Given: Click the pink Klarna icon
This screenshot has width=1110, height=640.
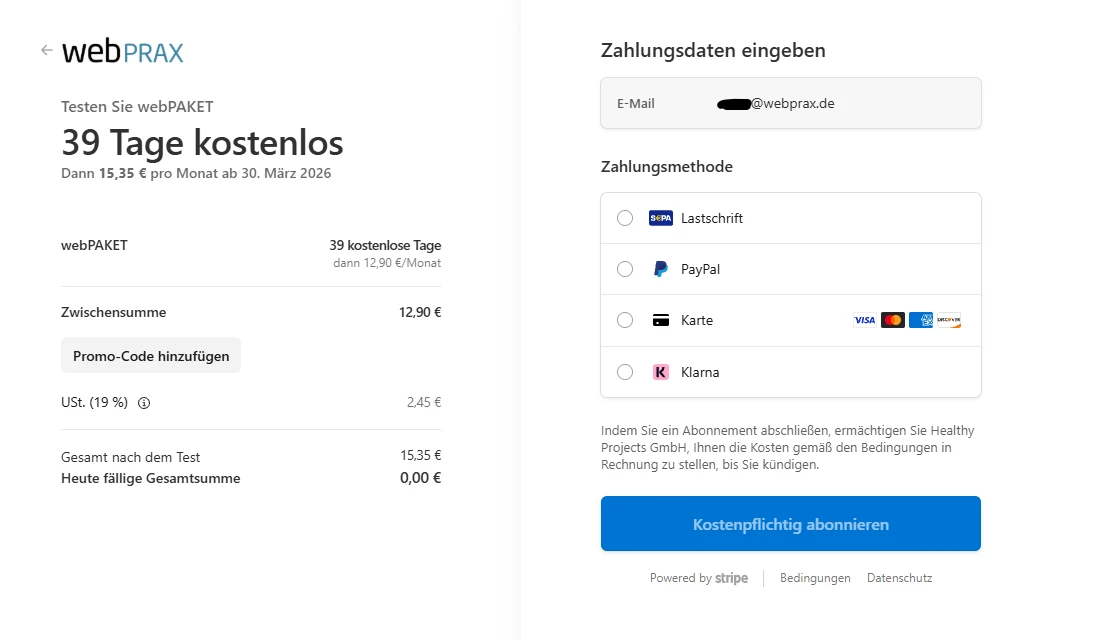Looking at the screenshot, I should [661, 372].
